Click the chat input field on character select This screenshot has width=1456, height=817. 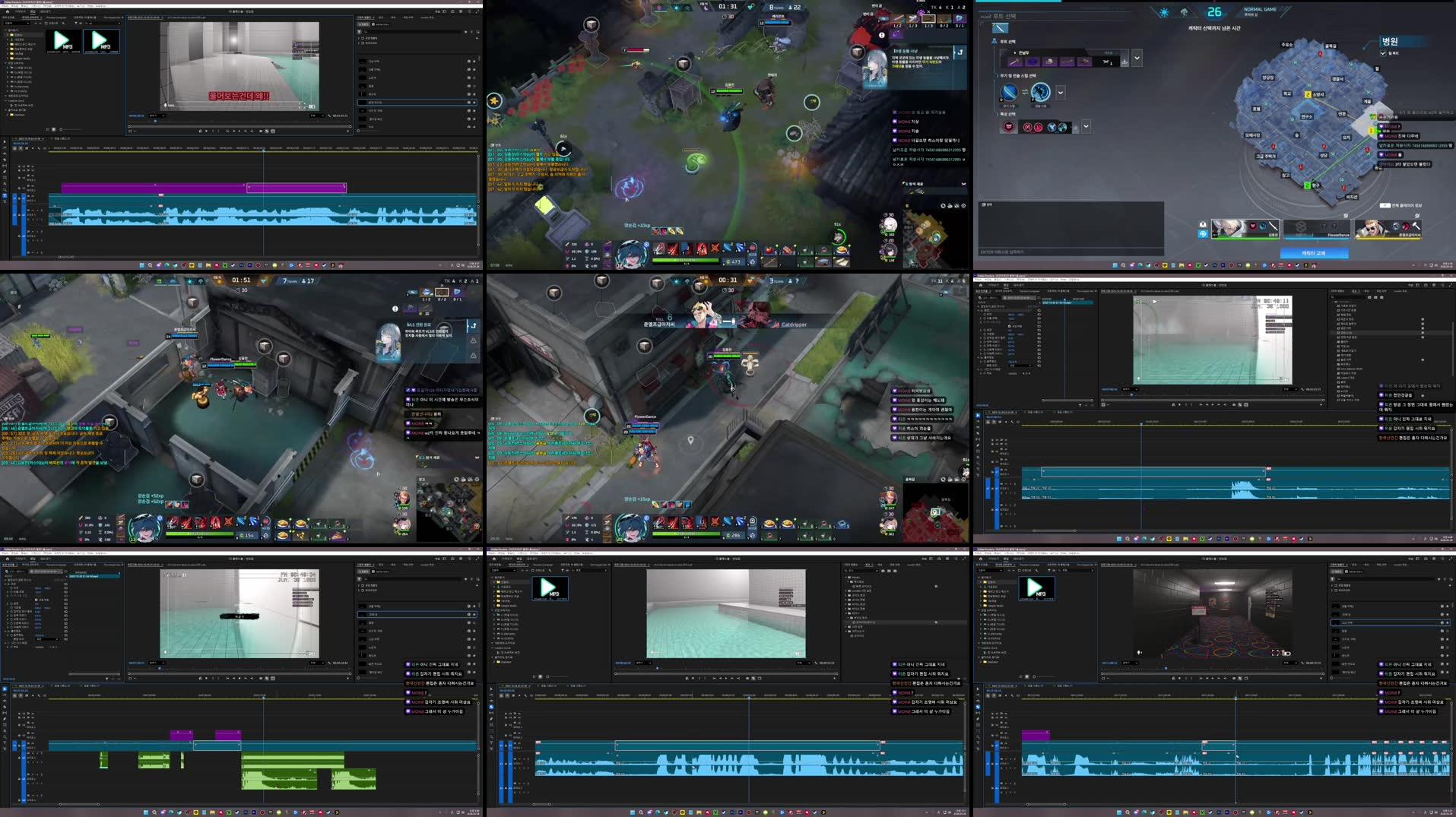pyautogui.click(x=1071, y=252)
